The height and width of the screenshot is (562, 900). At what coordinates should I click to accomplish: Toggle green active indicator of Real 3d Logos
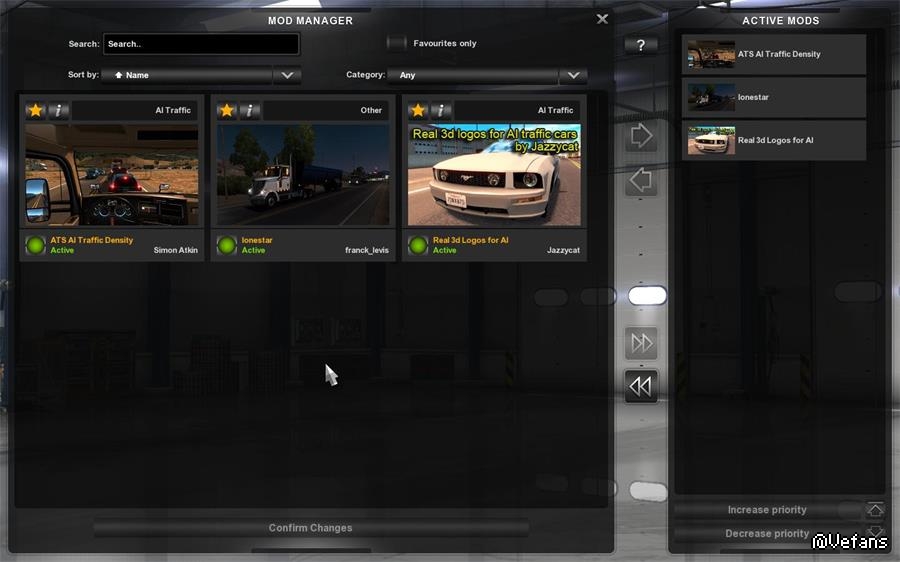[x=418, y=245]
